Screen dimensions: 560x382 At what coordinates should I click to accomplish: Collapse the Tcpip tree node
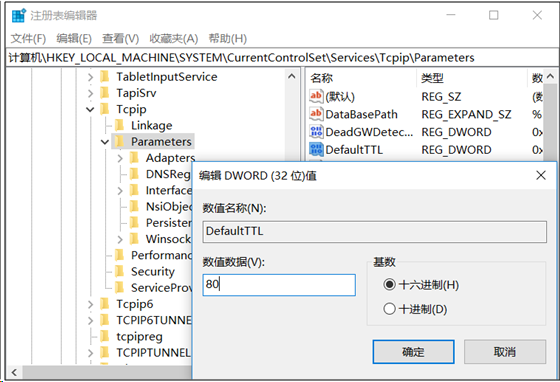pos(91,110)
